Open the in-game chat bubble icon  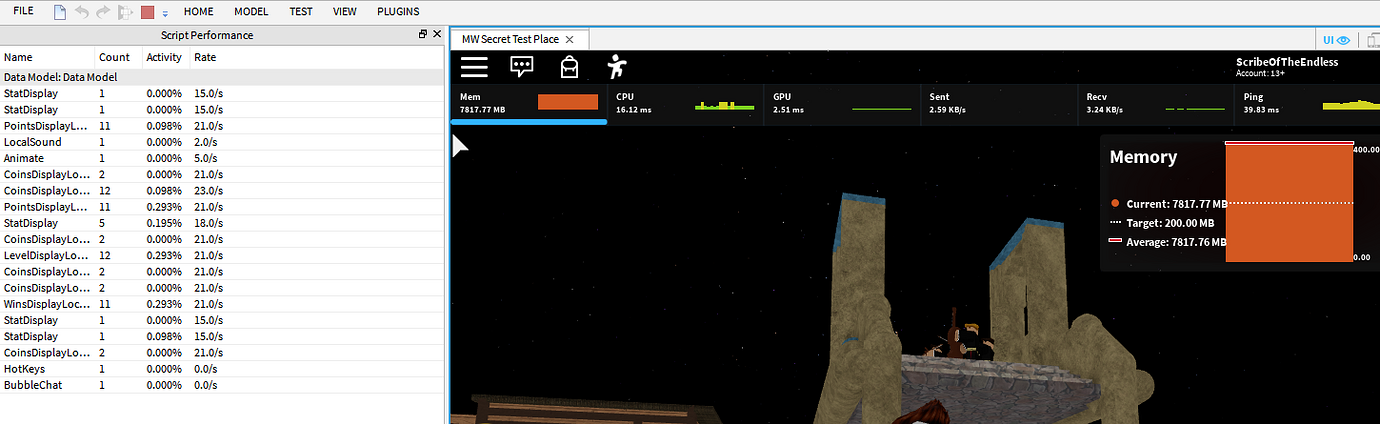(x=522, y=67)
